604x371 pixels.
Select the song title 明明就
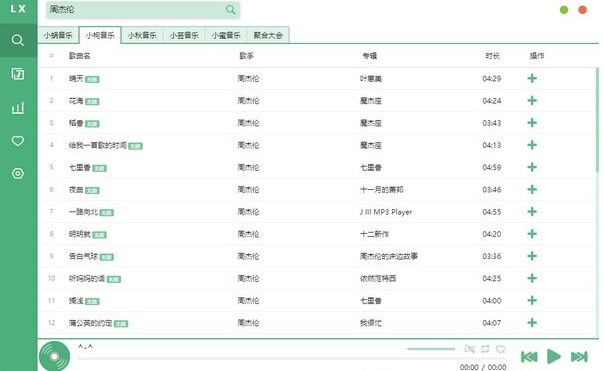(80, 234)
